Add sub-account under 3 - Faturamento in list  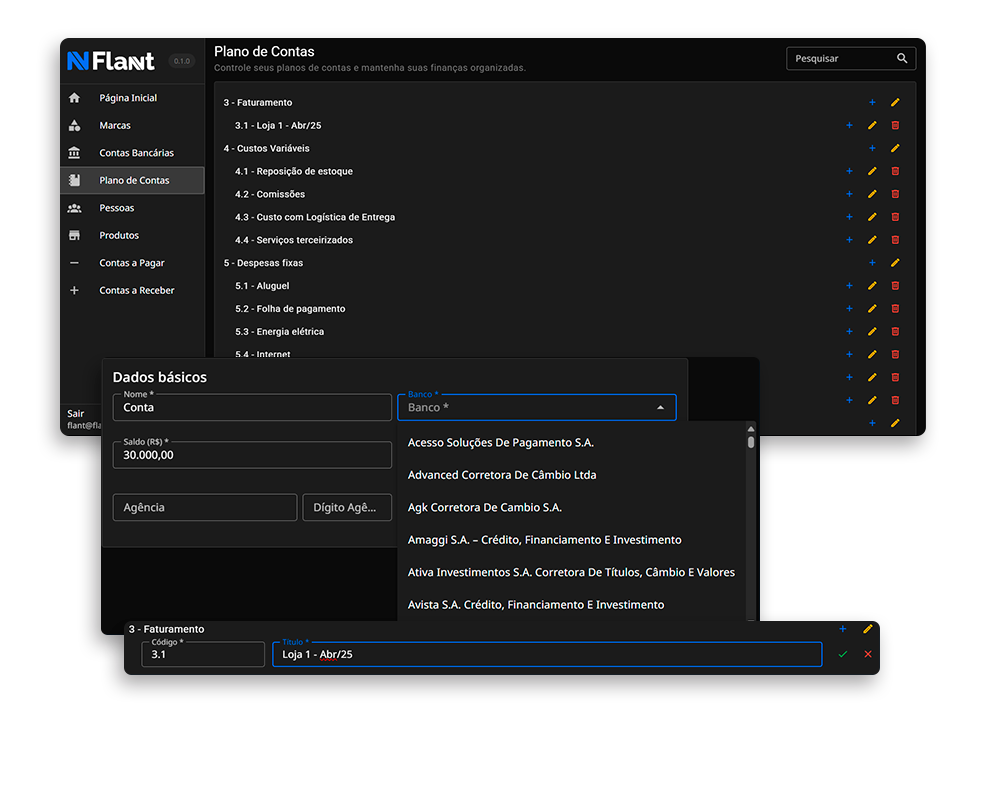tap(872, 103)
